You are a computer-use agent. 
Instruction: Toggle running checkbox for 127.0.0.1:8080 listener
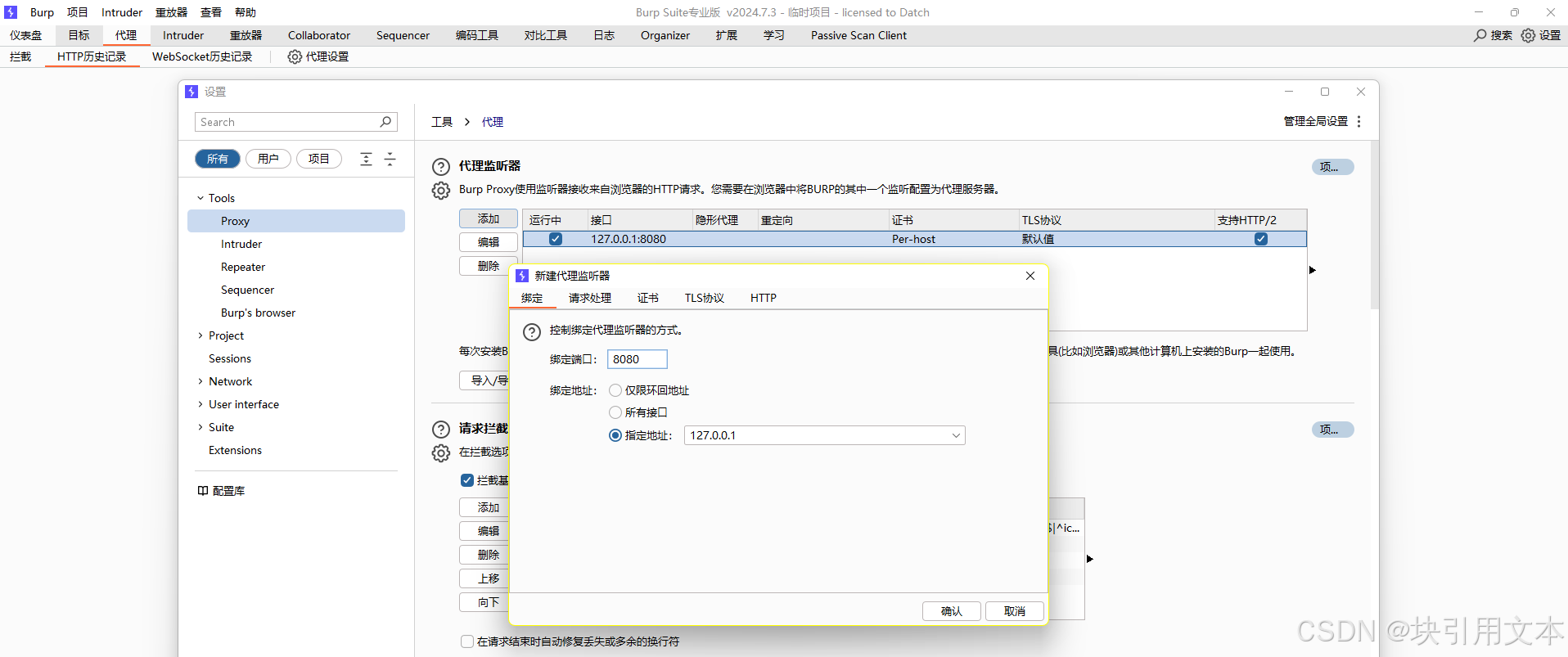(x=556, y=239)
